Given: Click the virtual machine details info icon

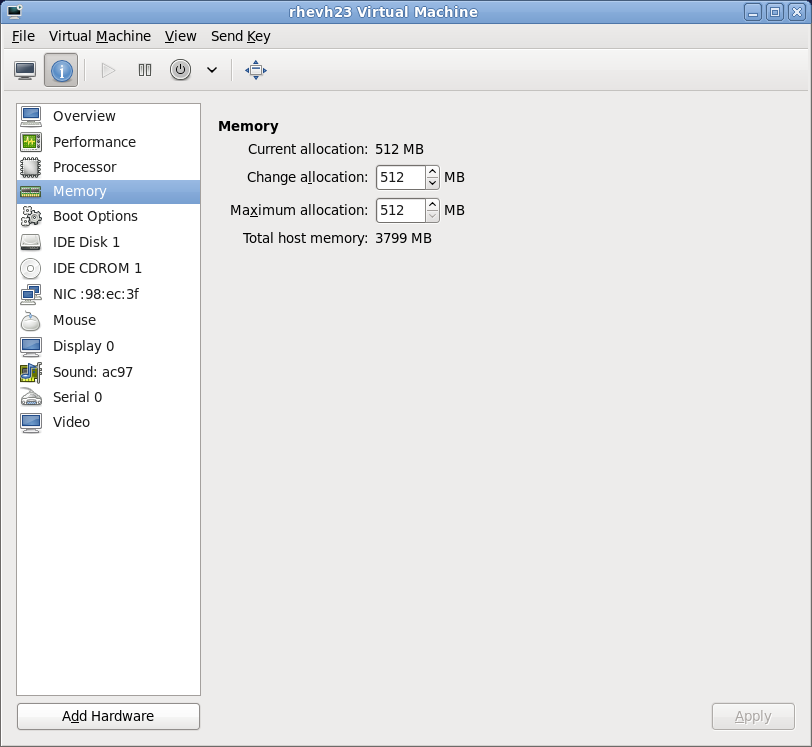Looking at the screenshot, I should (60, 70).
